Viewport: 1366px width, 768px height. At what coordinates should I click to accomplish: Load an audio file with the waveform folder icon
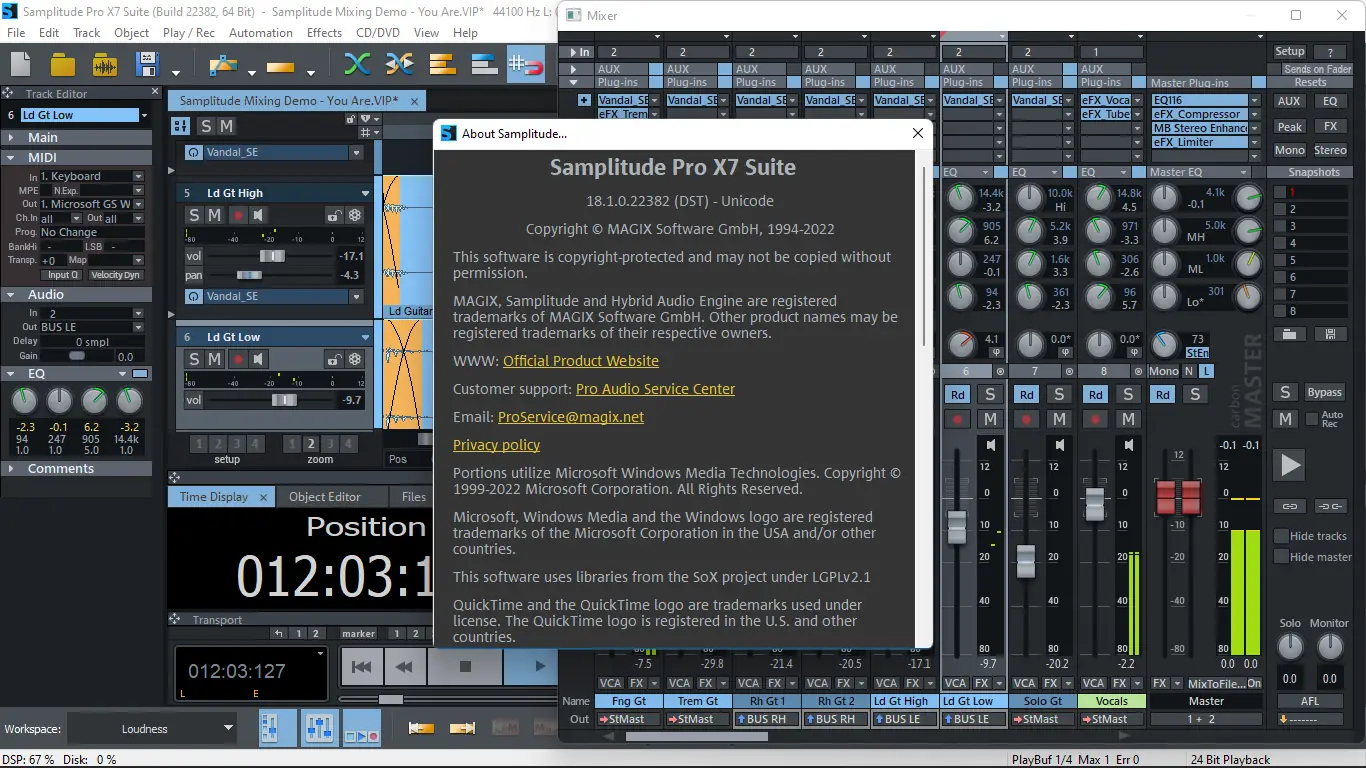click(x=105, y=65)
